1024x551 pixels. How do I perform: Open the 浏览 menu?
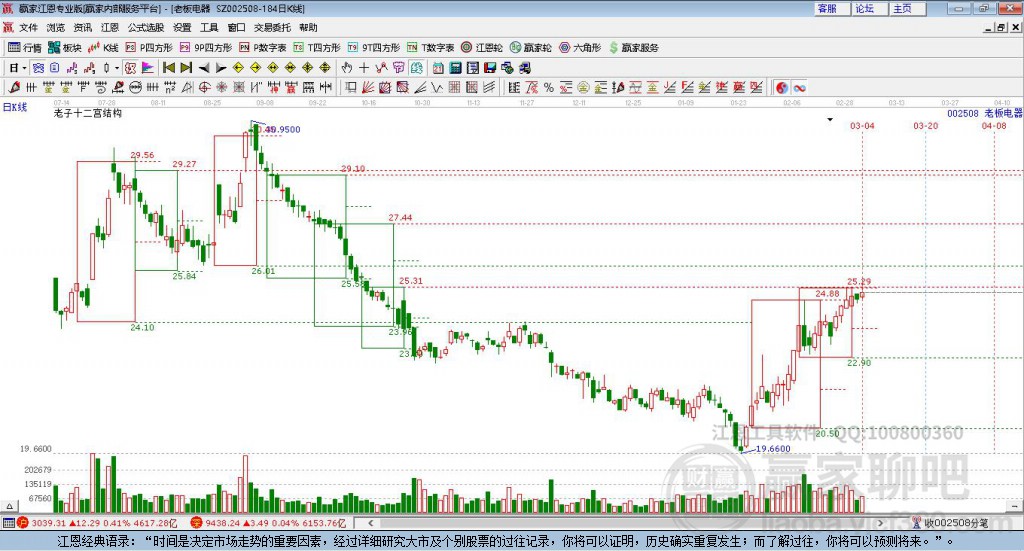(56, 27)
